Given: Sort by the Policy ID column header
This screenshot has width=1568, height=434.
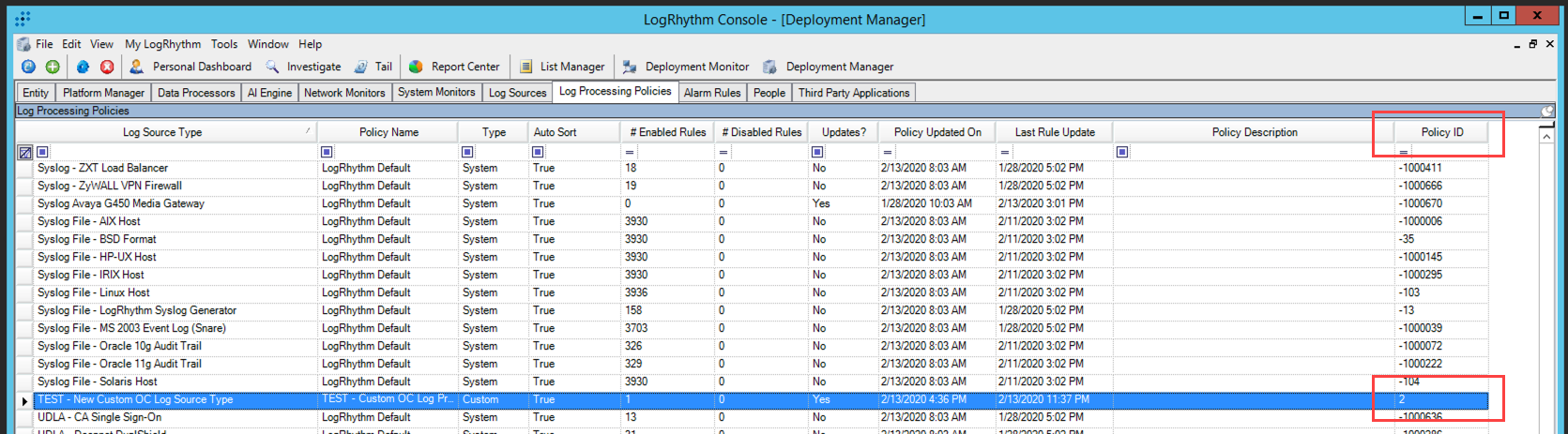Looking at the screenshot, I should [x=1441, y=132].
